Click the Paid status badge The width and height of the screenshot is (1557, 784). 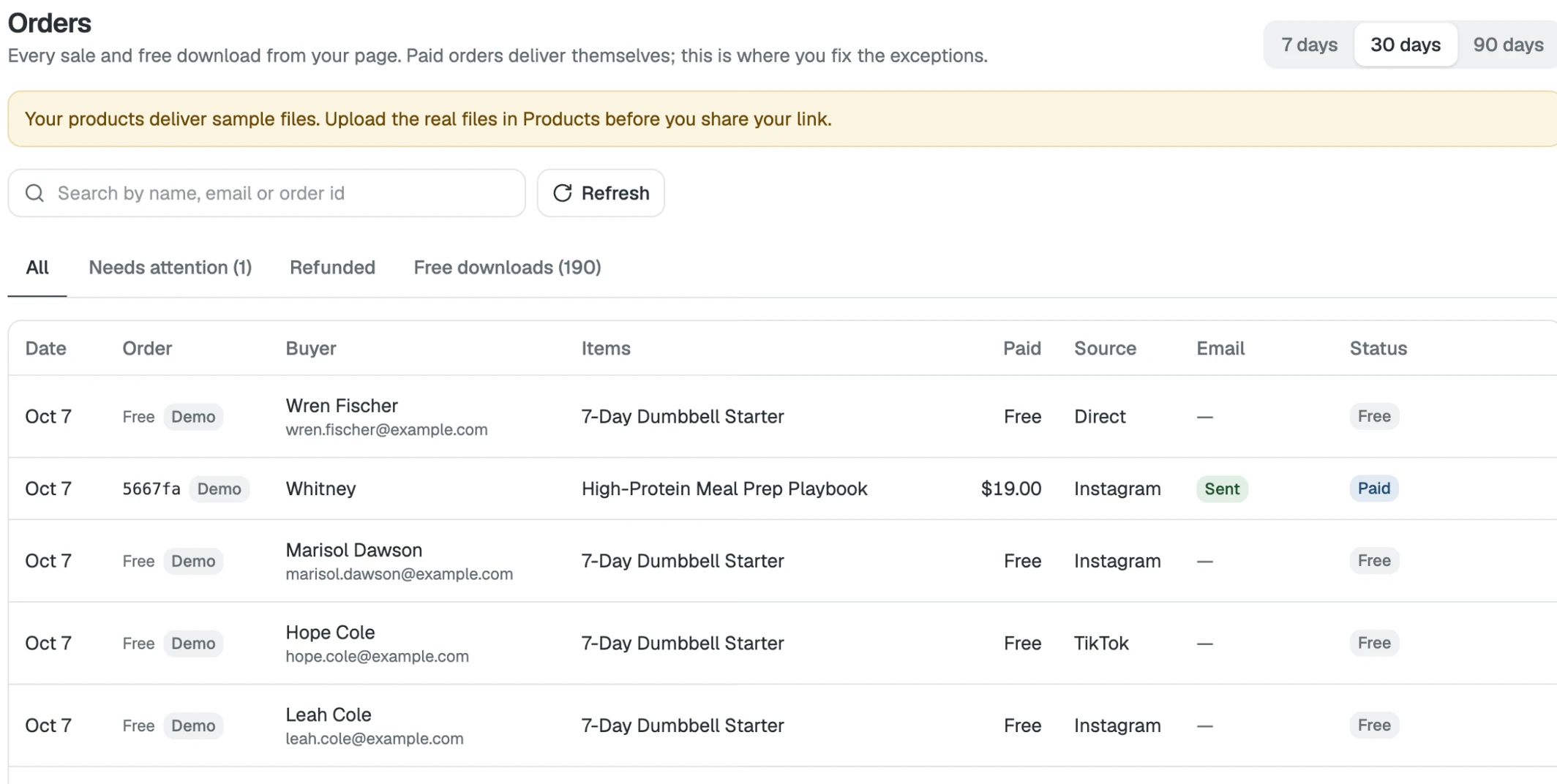pos(1373,489)
